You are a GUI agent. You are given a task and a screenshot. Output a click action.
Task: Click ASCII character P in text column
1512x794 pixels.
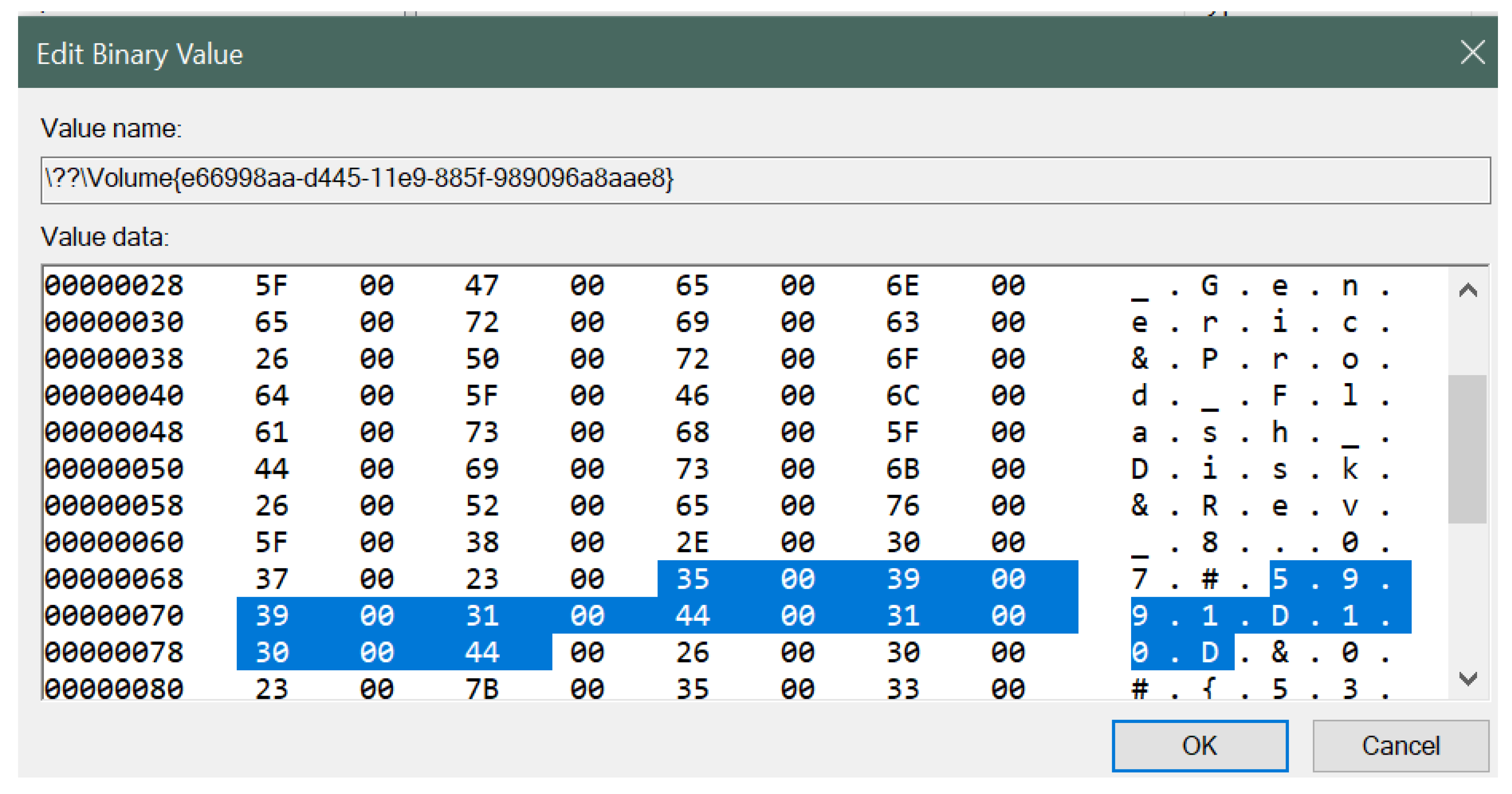(1209, 359)
